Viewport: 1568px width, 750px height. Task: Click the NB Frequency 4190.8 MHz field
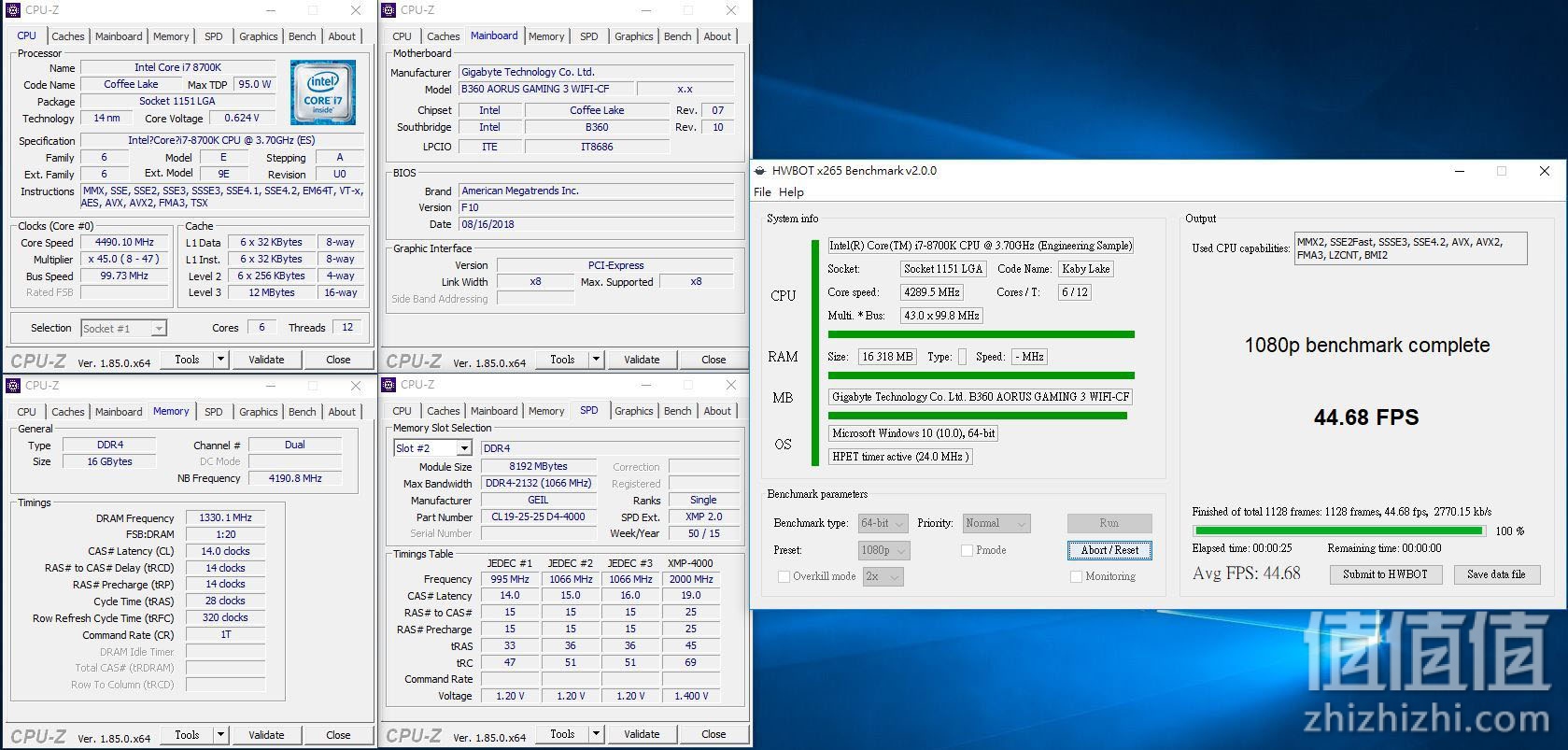[294, 478]
